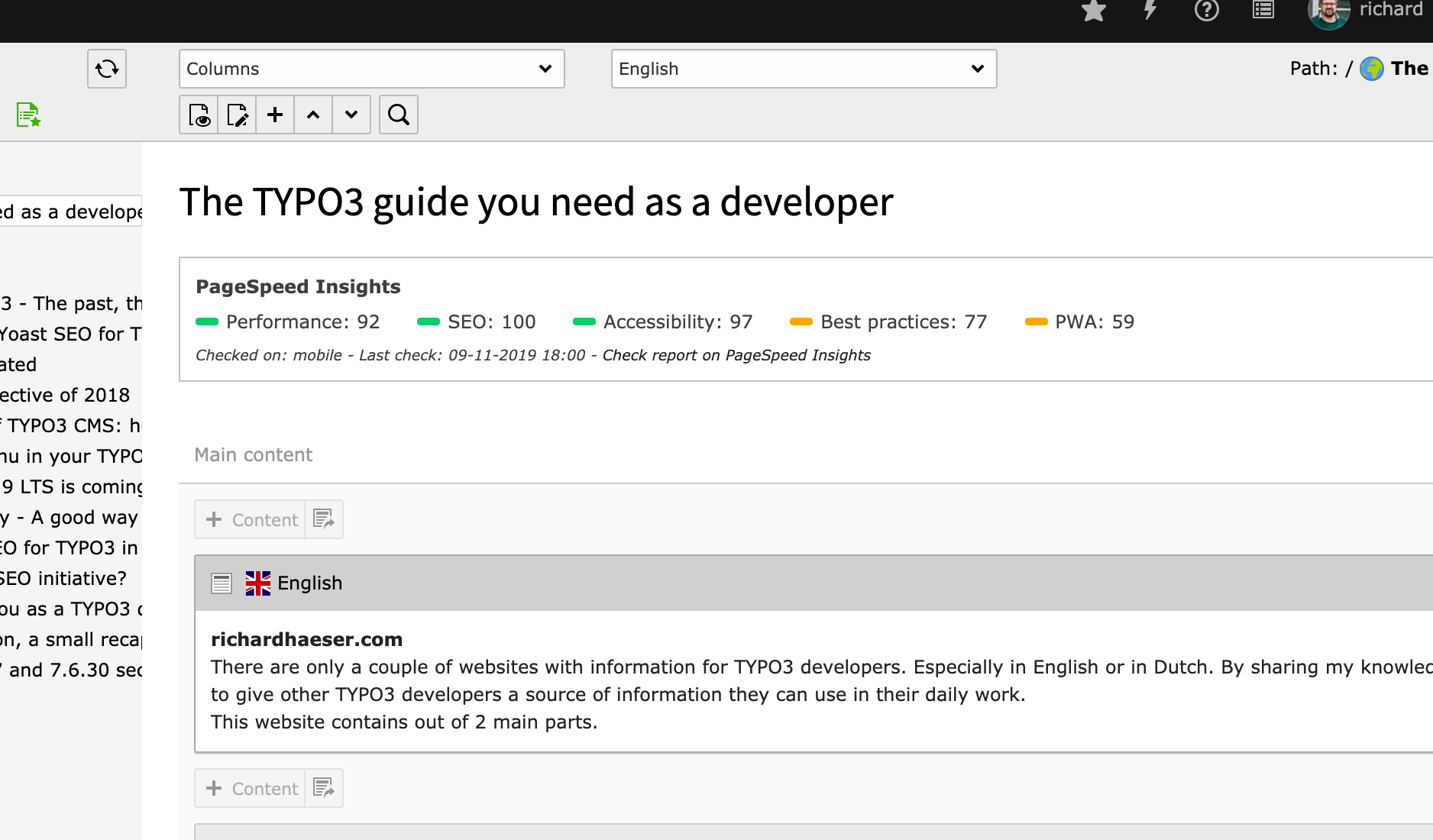Select tree page 'Yoast SEO for T'
The width and height of the screenshot is (1433, 840).
click(x=71, y=334)
